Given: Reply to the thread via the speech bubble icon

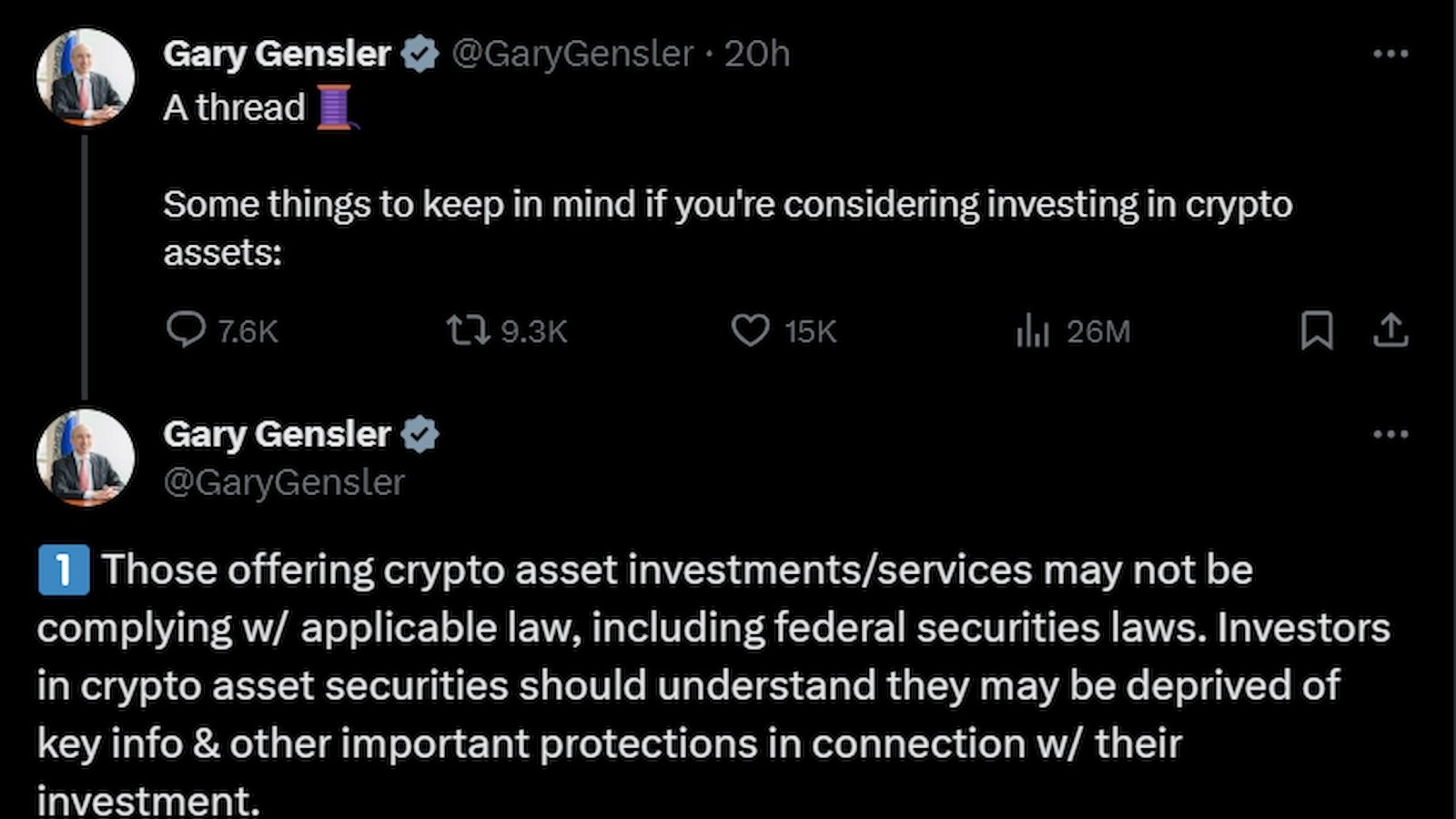Looking at the screenshot, I should tap(187, 330).
